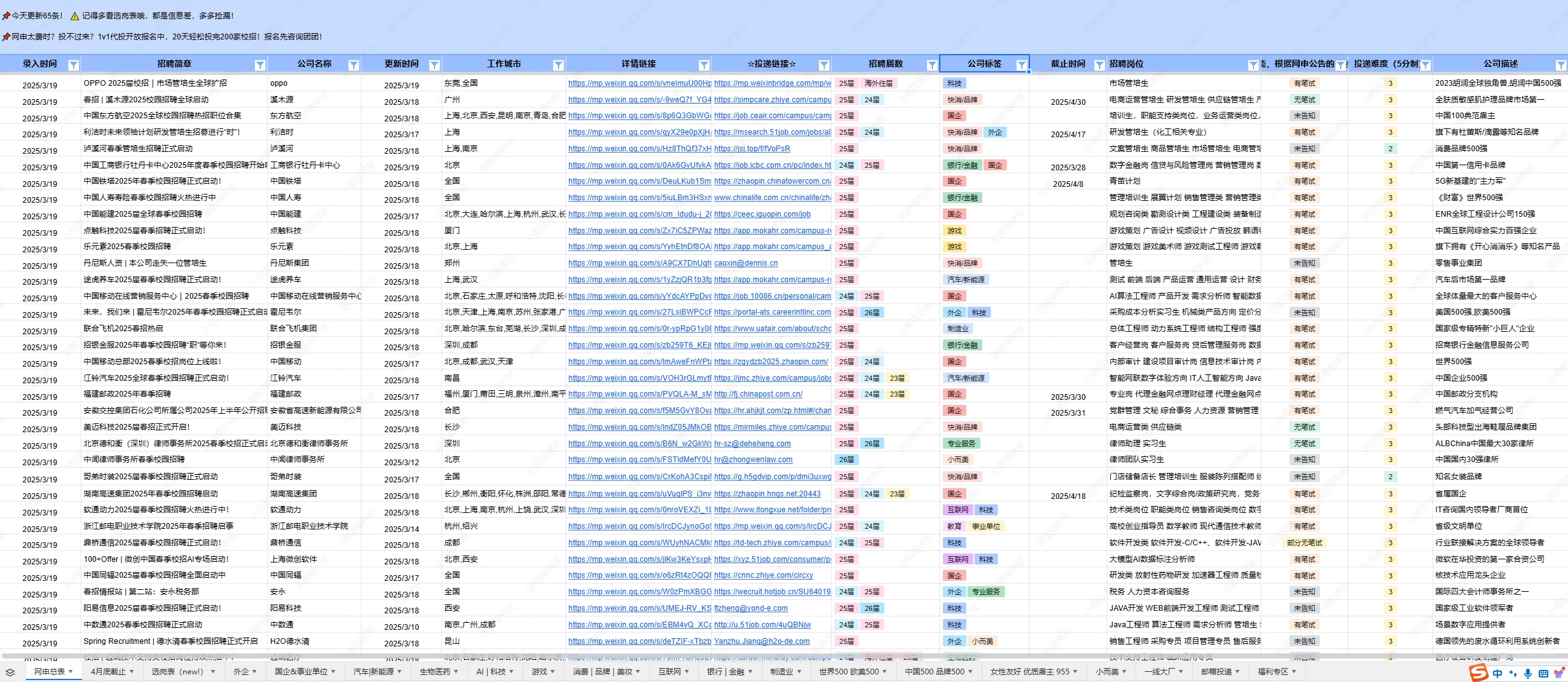Open filter for 录入时间 column

73,65
